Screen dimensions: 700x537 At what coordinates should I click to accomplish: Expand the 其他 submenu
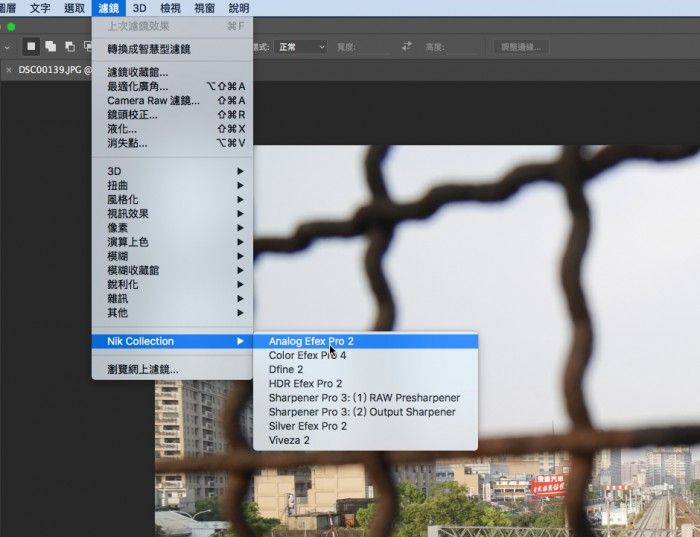tap(172, 313)
